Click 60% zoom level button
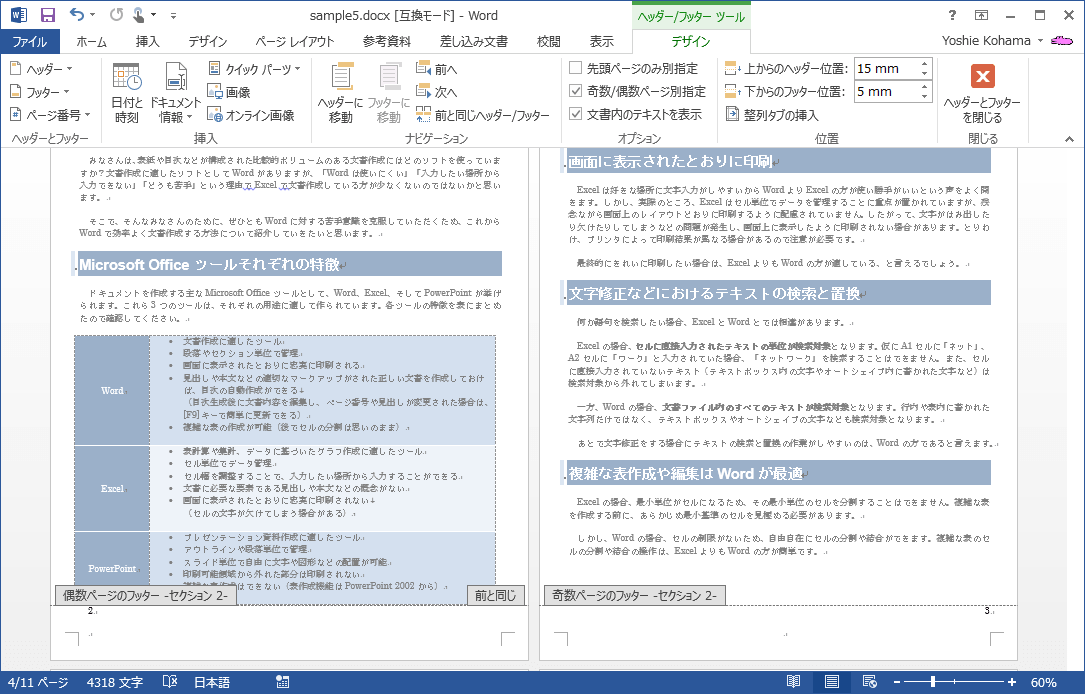Screen dimensions: 1085x694 (1043, 682)
